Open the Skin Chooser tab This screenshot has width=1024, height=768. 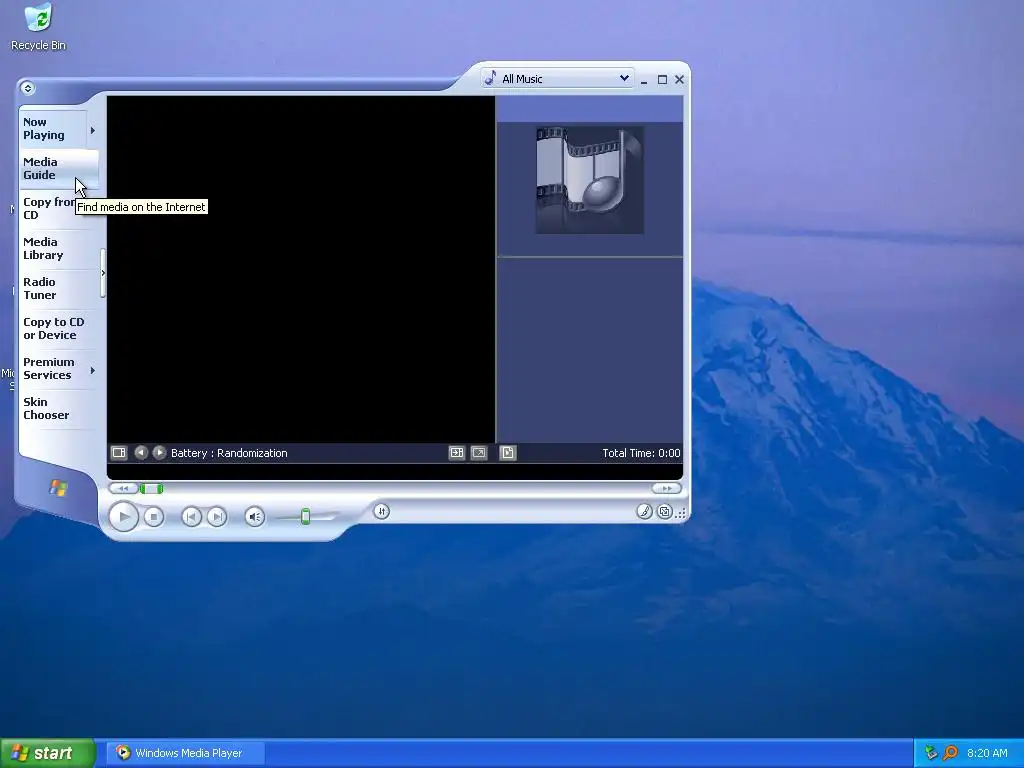click(x=59, y=409)
